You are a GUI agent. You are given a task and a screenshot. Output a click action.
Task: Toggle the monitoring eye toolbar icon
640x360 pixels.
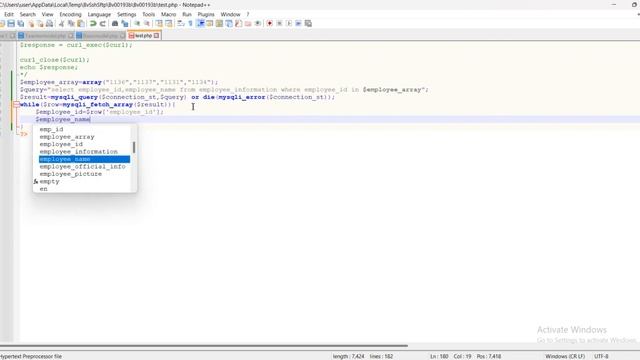tap(258, 24)
